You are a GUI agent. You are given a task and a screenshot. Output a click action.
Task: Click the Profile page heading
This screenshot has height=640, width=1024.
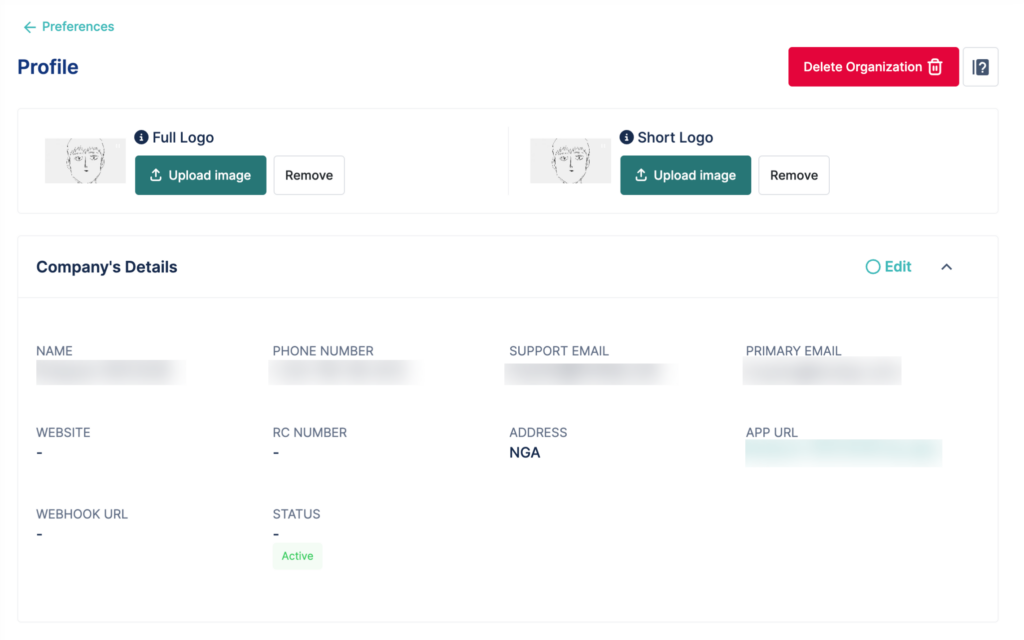(48, 67)
